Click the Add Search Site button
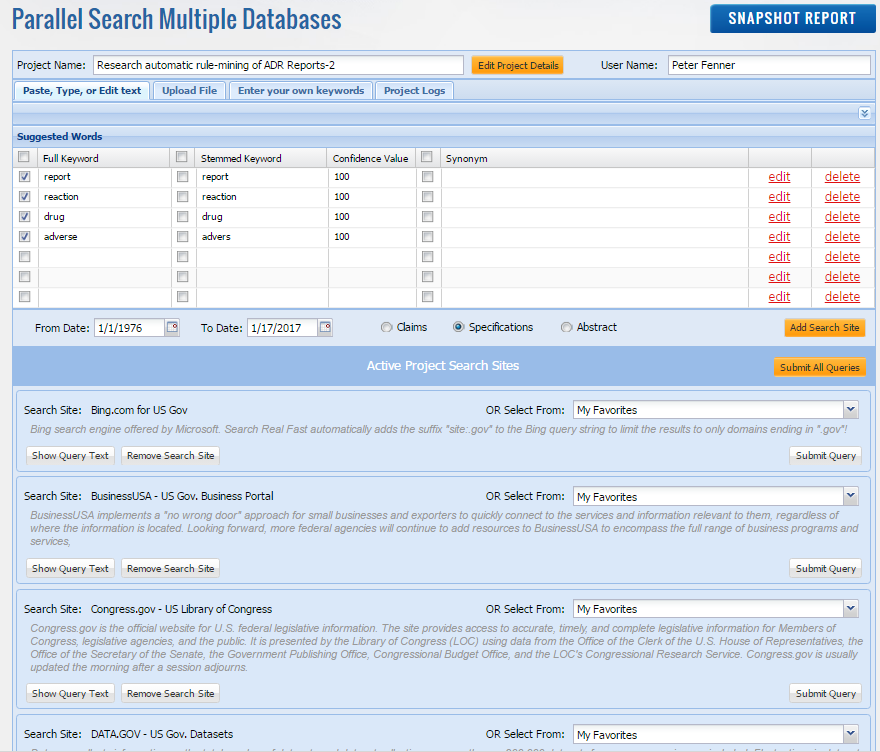The height and width of the screenshot is (752, 880). point(824,327)
